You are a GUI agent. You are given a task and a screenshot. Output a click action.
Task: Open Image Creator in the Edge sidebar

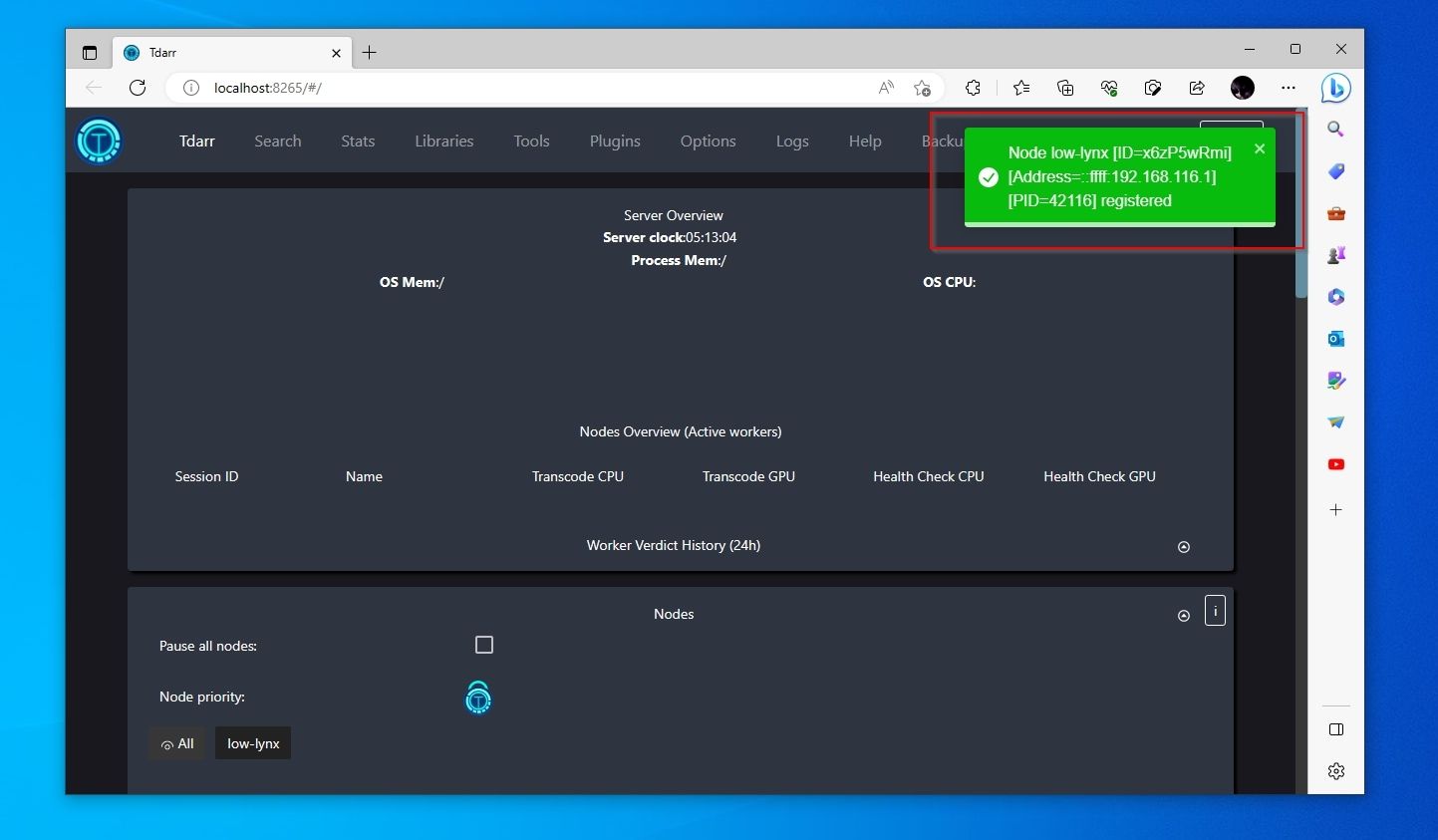tap(1335, 381)
